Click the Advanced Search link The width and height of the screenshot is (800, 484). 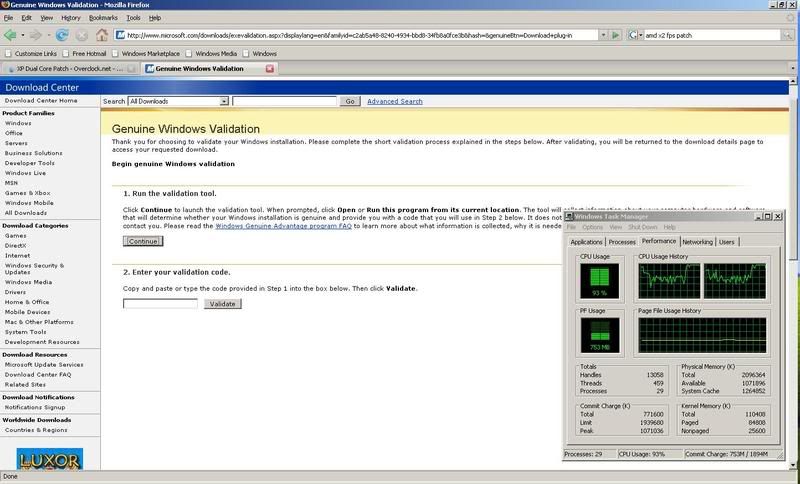tap(395, 101)
